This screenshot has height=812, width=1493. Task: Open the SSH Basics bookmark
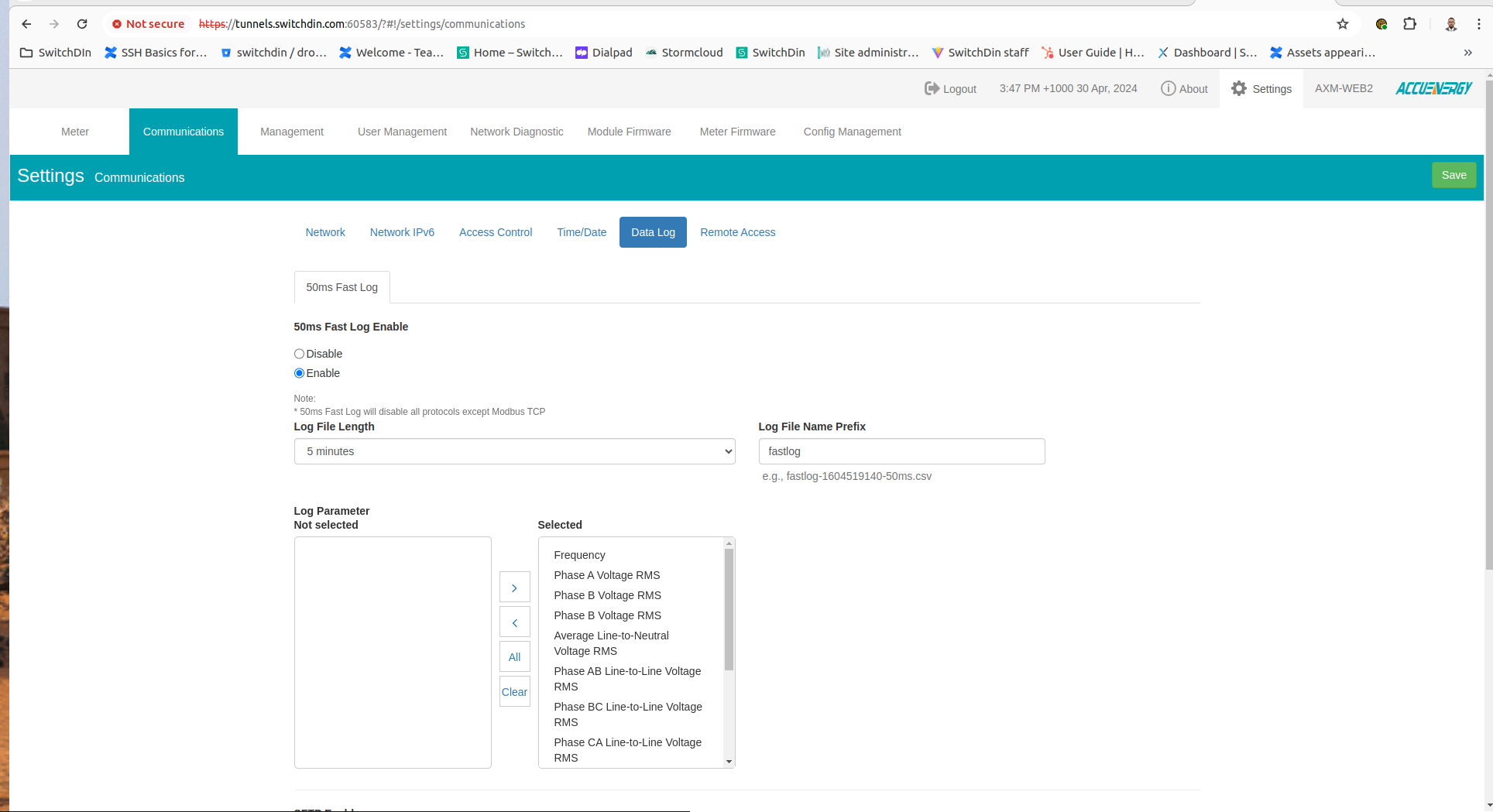[x=156, y=53]
